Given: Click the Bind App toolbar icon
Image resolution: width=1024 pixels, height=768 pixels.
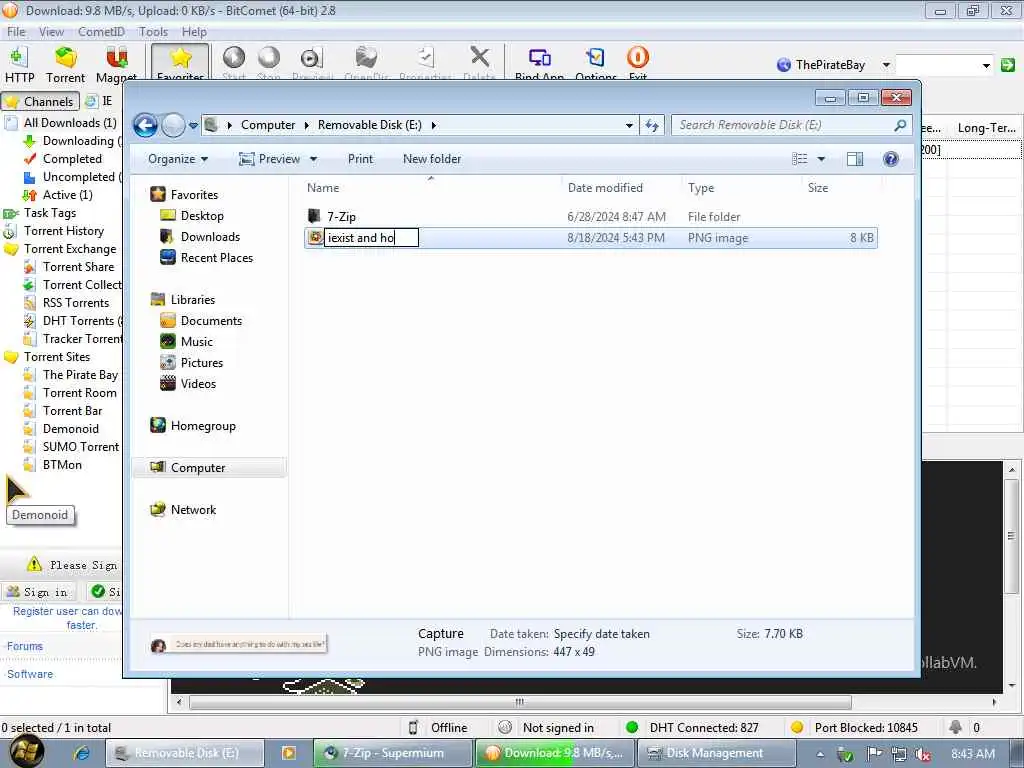Looking at the screenshot, I should click(x=539, y=58).
